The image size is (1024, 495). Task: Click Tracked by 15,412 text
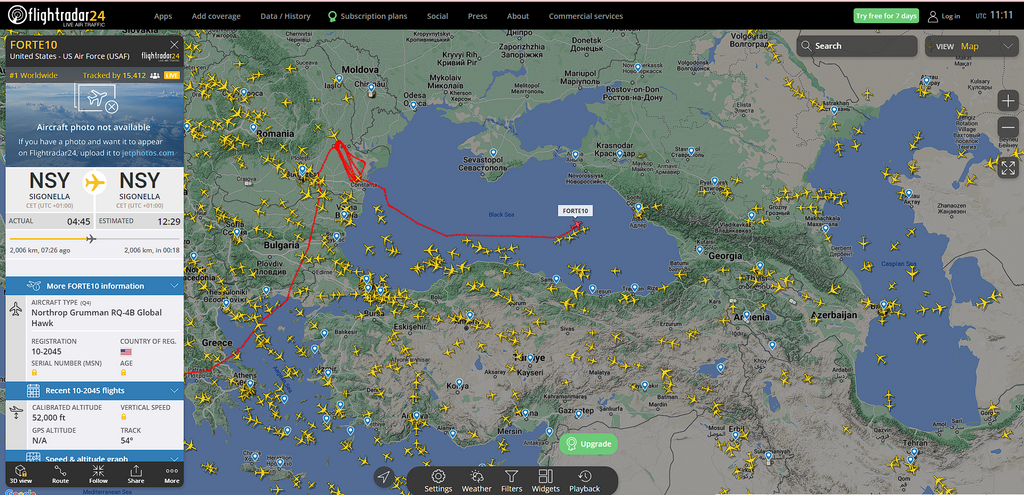[114, 76]
